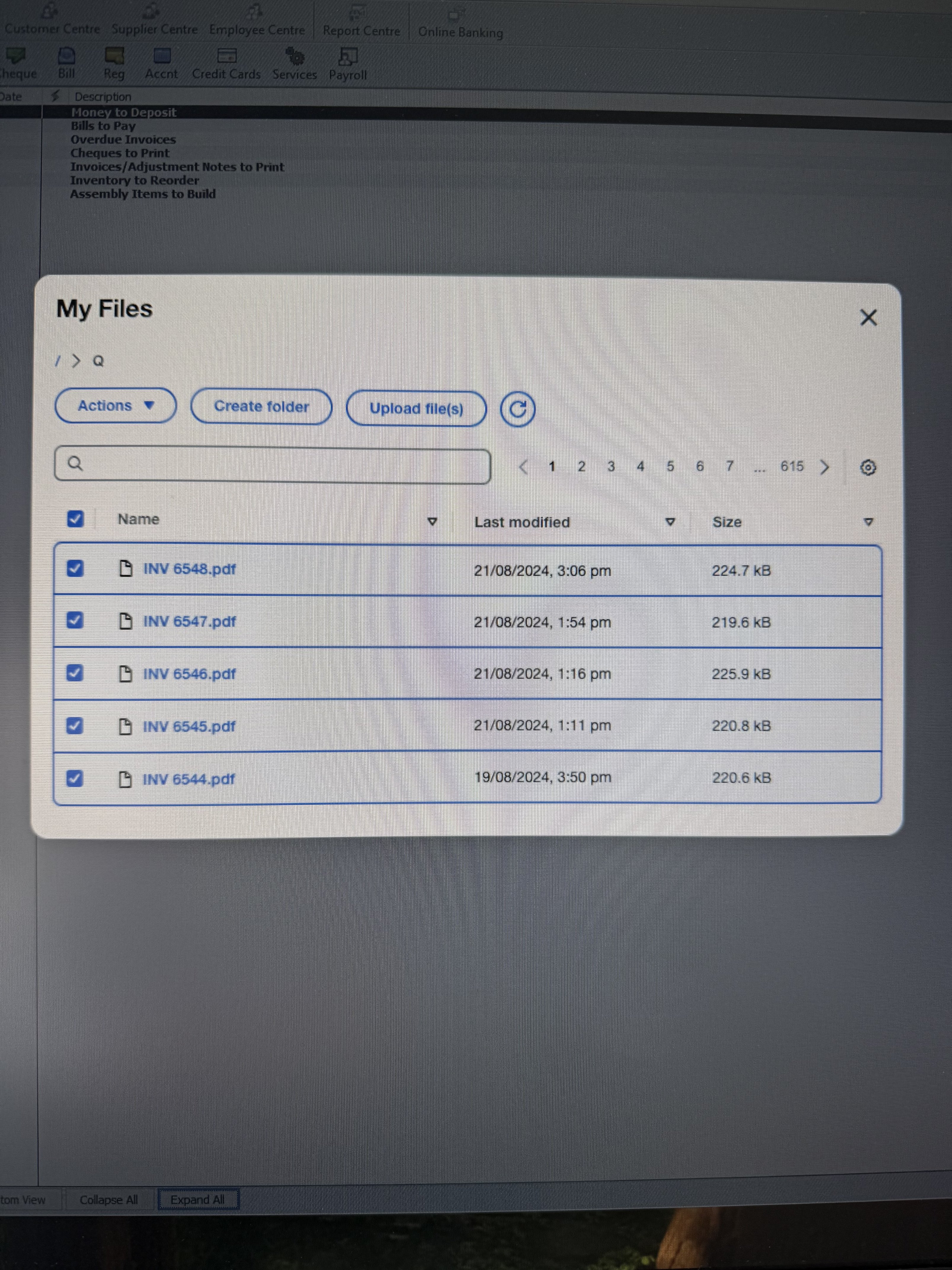Uncheck the INV 6545.pdf checkbox
Screen dimensions: 952x1270
point(75,726)
